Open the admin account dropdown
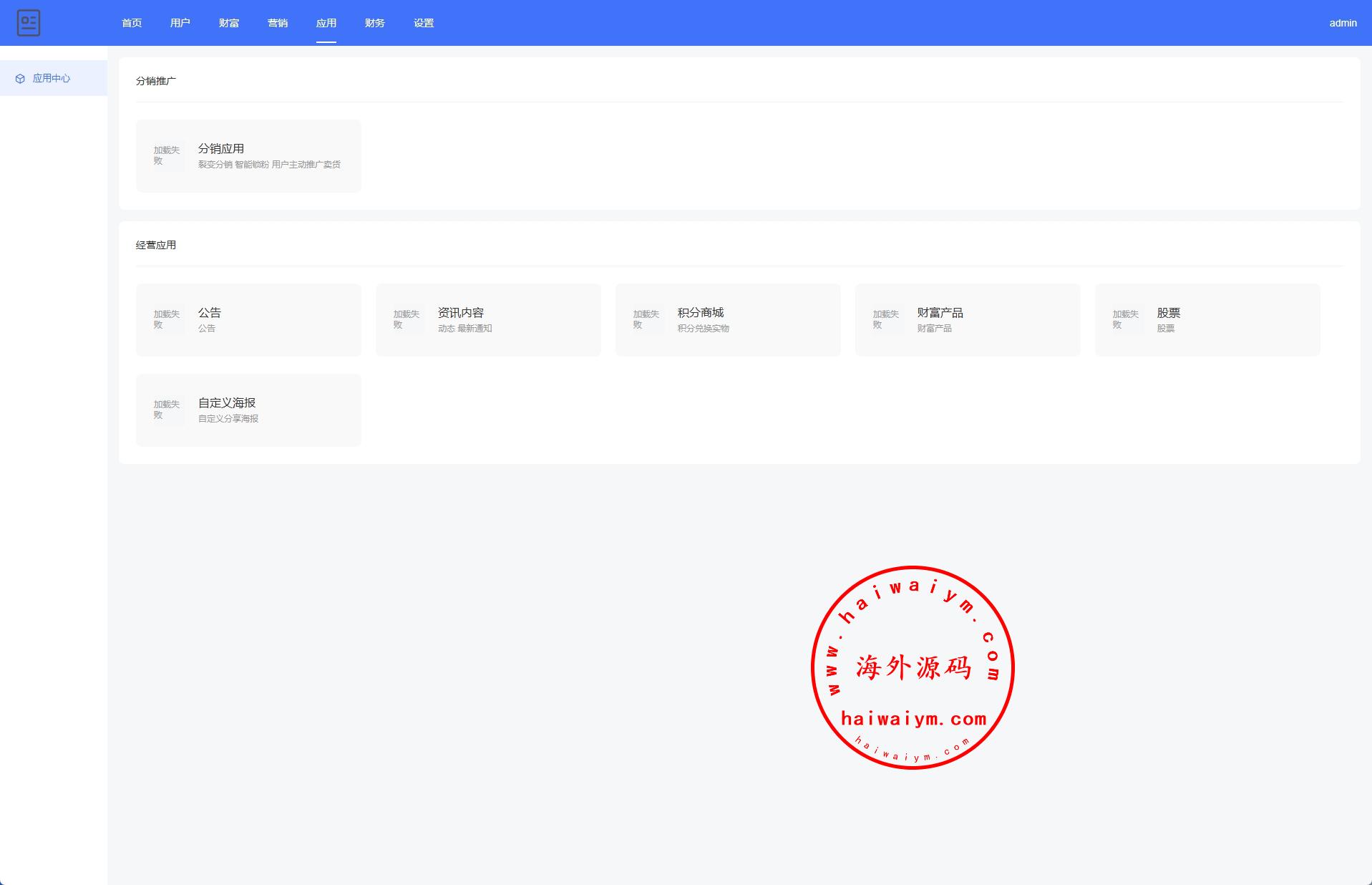Image resolution: width=1372 pixels, height=885 pixels. pos(1343,23)
